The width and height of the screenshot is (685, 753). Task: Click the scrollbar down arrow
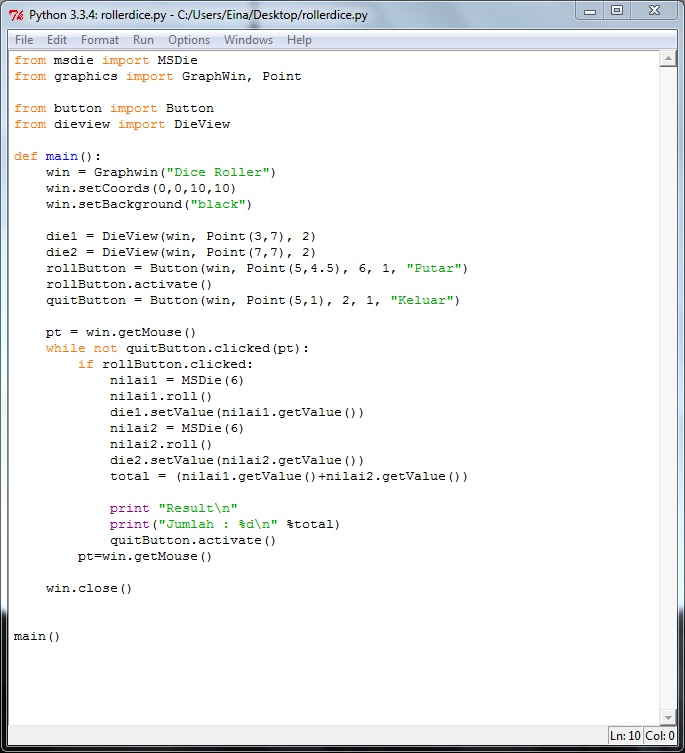coord(668,717)
